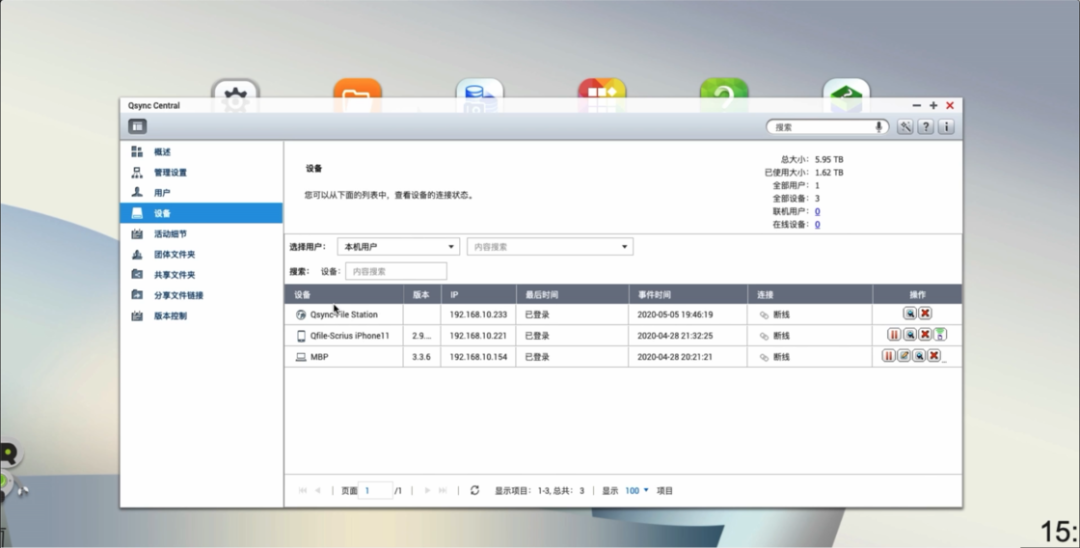Refresh the device list
Viewport: 1080px width, 548px height.
[x=475, y=490]
